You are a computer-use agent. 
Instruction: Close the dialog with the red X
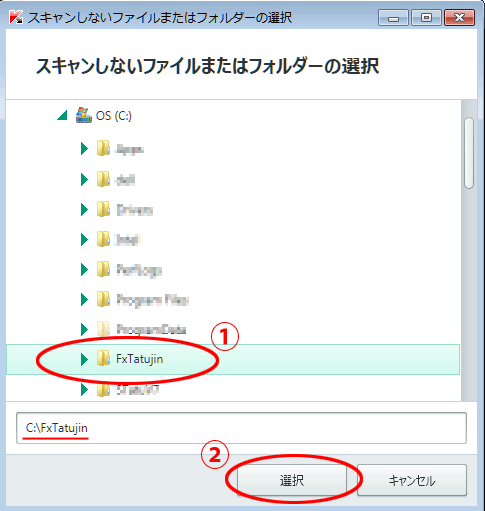coord(459,18)
